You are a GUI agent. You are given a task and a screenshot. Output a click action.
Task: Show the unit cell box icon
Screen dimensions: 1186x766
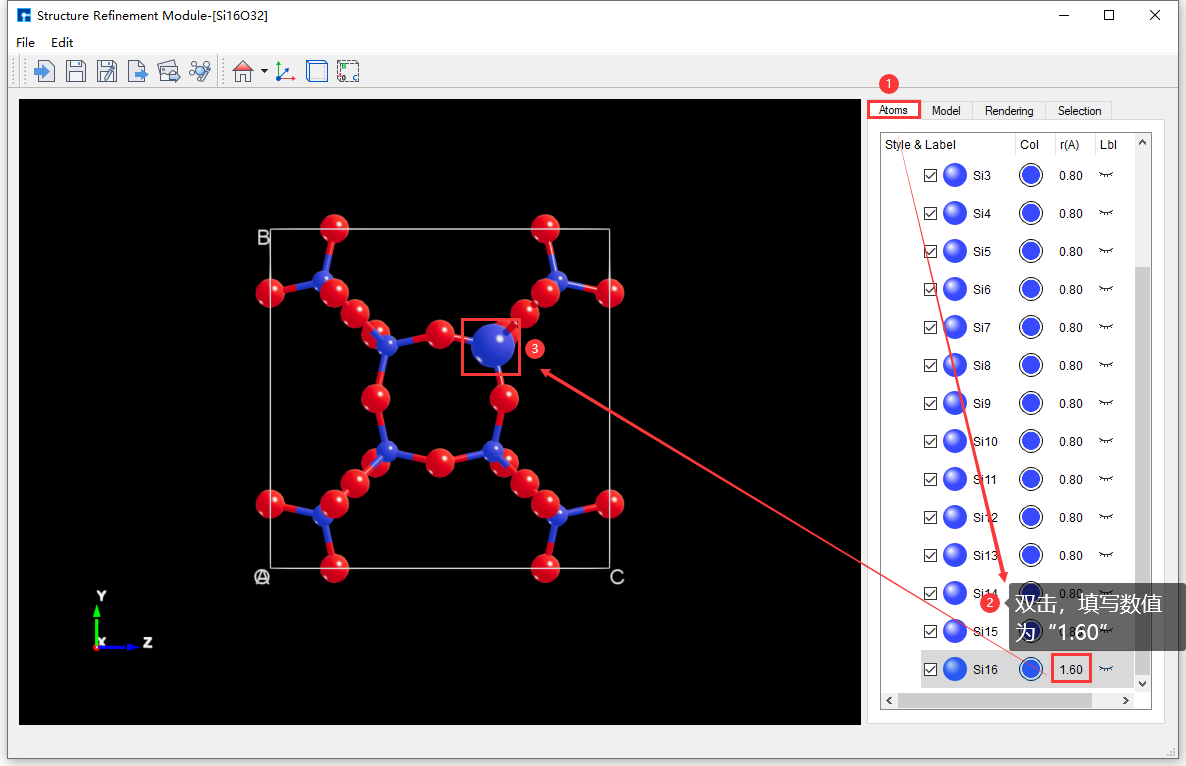pyautogui.click(x=316, y=70)
